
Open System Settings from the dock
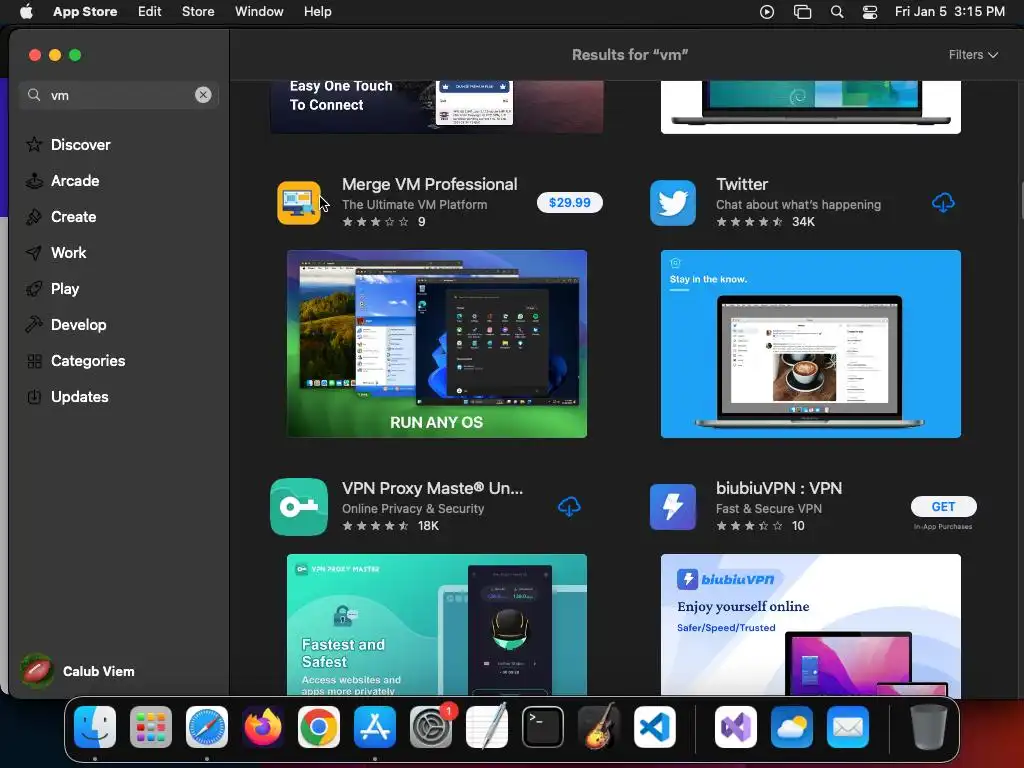click(431, 727)
